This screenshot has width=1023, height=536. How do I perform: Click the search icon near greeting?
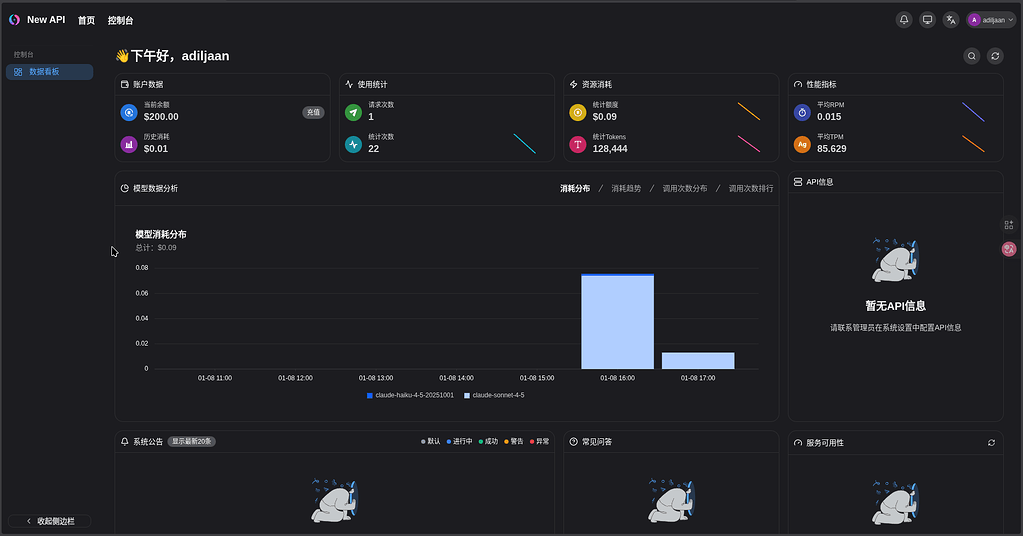(x=971, y=56)
